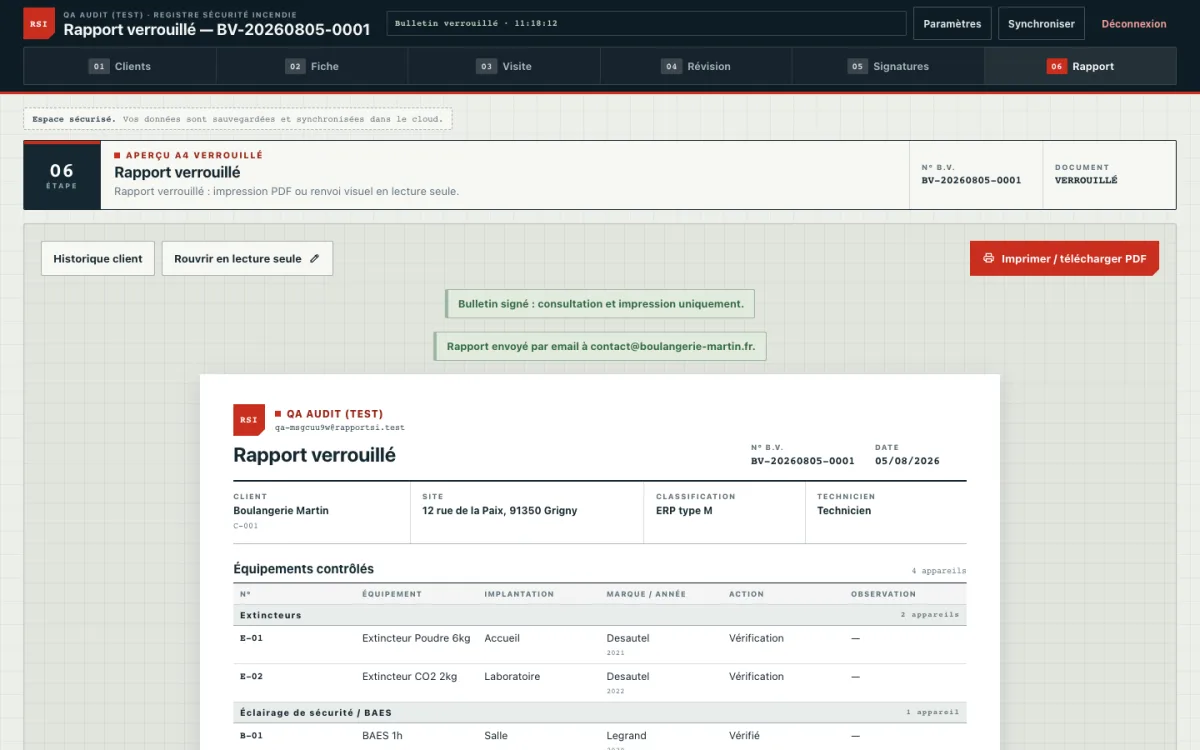
Task: Click the 'APERÇU A4 VERROUILLÉ' label
Action: point(194,156)
